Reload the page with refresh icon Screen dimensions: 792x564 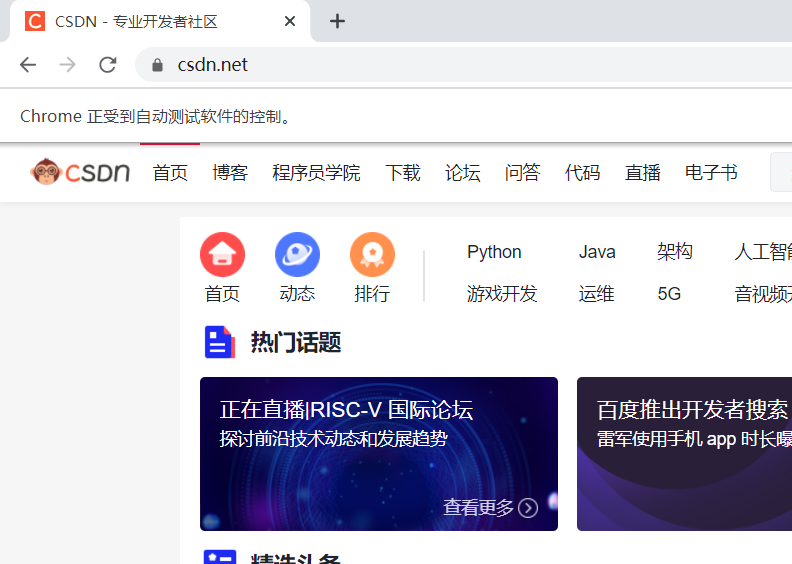pos(108,65)
